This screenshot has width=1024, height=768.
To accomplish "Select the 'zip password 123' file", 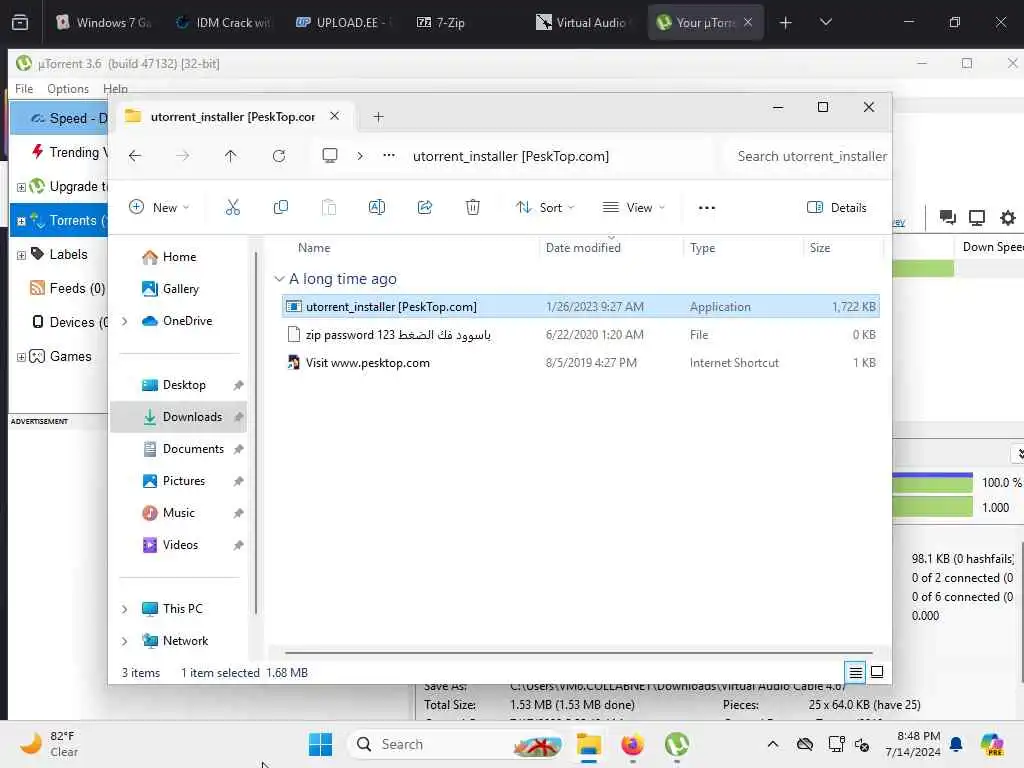I will click(581, 334).
